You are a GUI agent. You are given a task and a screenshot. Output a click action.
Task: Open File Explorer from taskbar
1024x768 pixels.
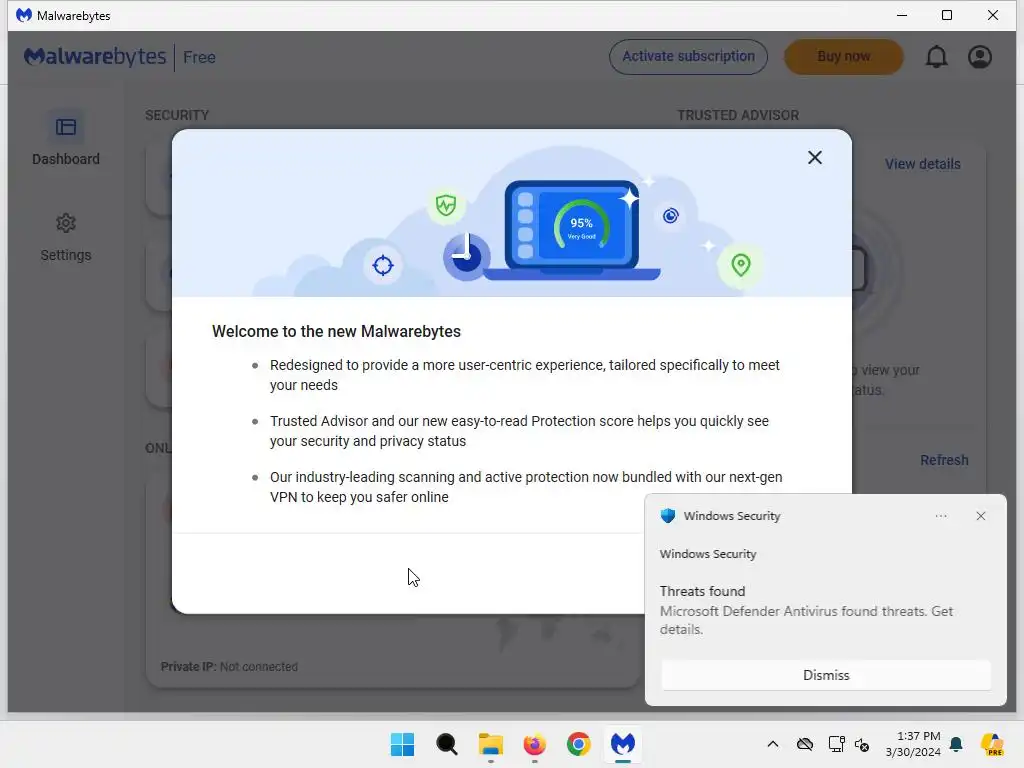point(490,744)
